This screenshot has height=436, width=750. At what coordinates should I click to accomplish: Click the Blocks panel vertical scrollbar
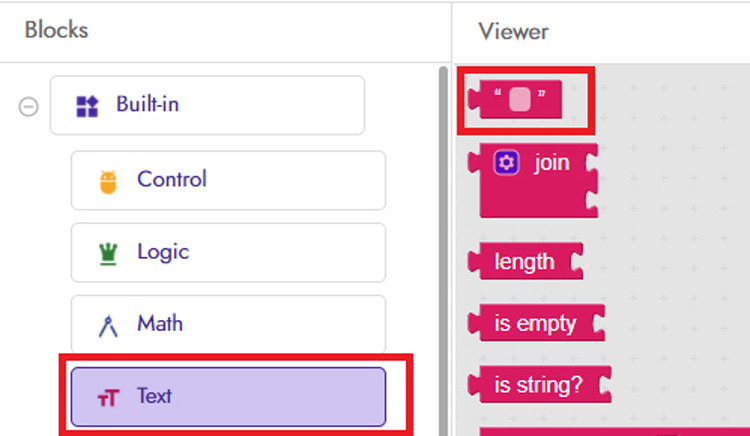pyautogui.click(x=443, y=250)
